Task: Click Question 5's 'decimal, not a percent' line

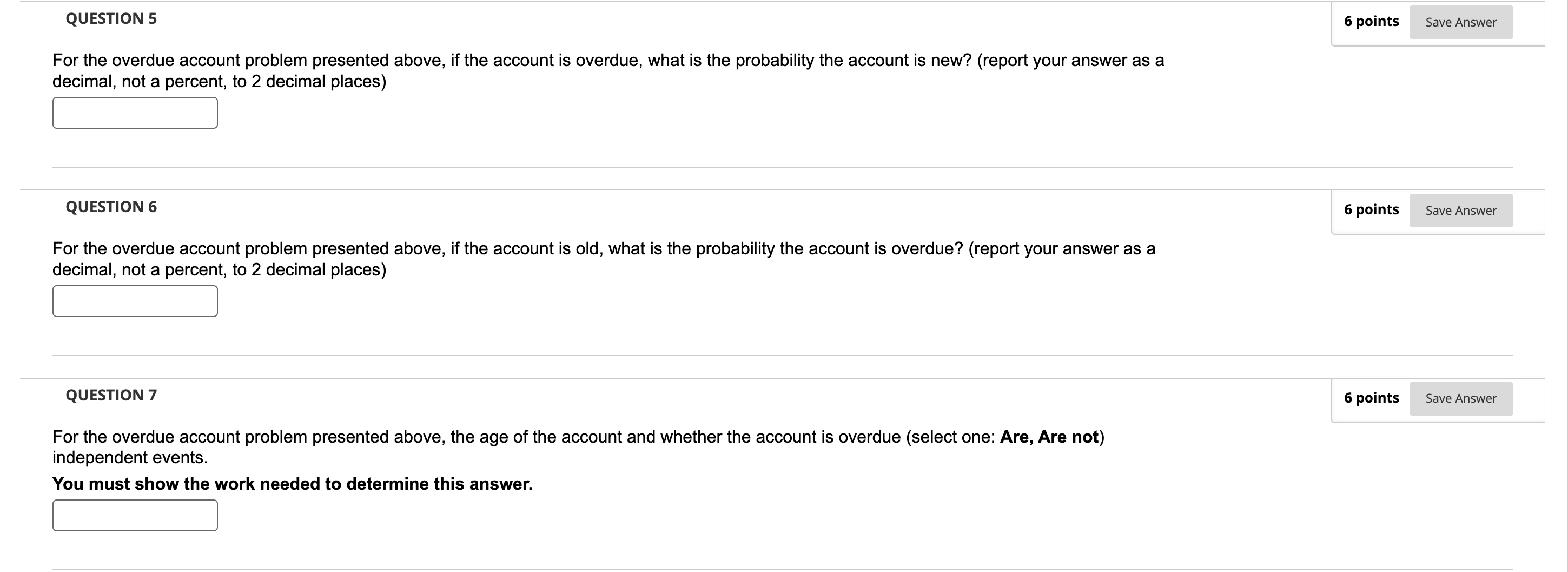Action: 219,82
